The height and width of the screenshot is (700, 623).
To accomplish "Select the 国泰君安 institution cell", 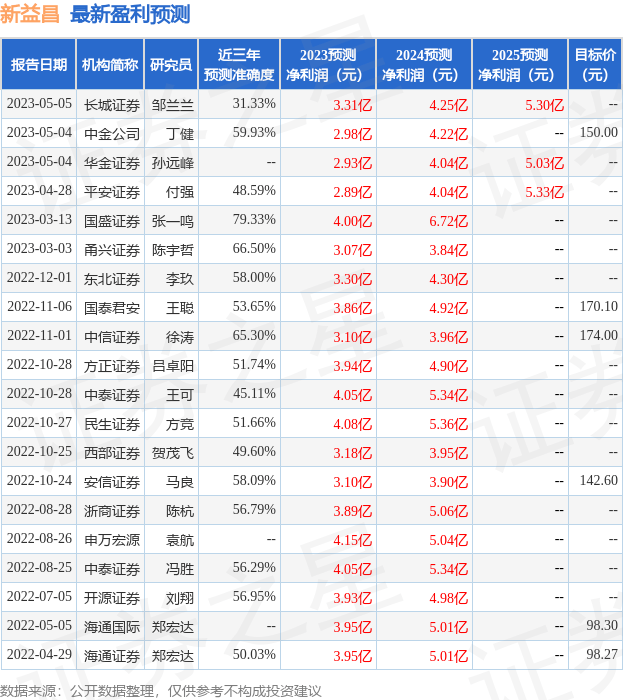I will (112, 308).
